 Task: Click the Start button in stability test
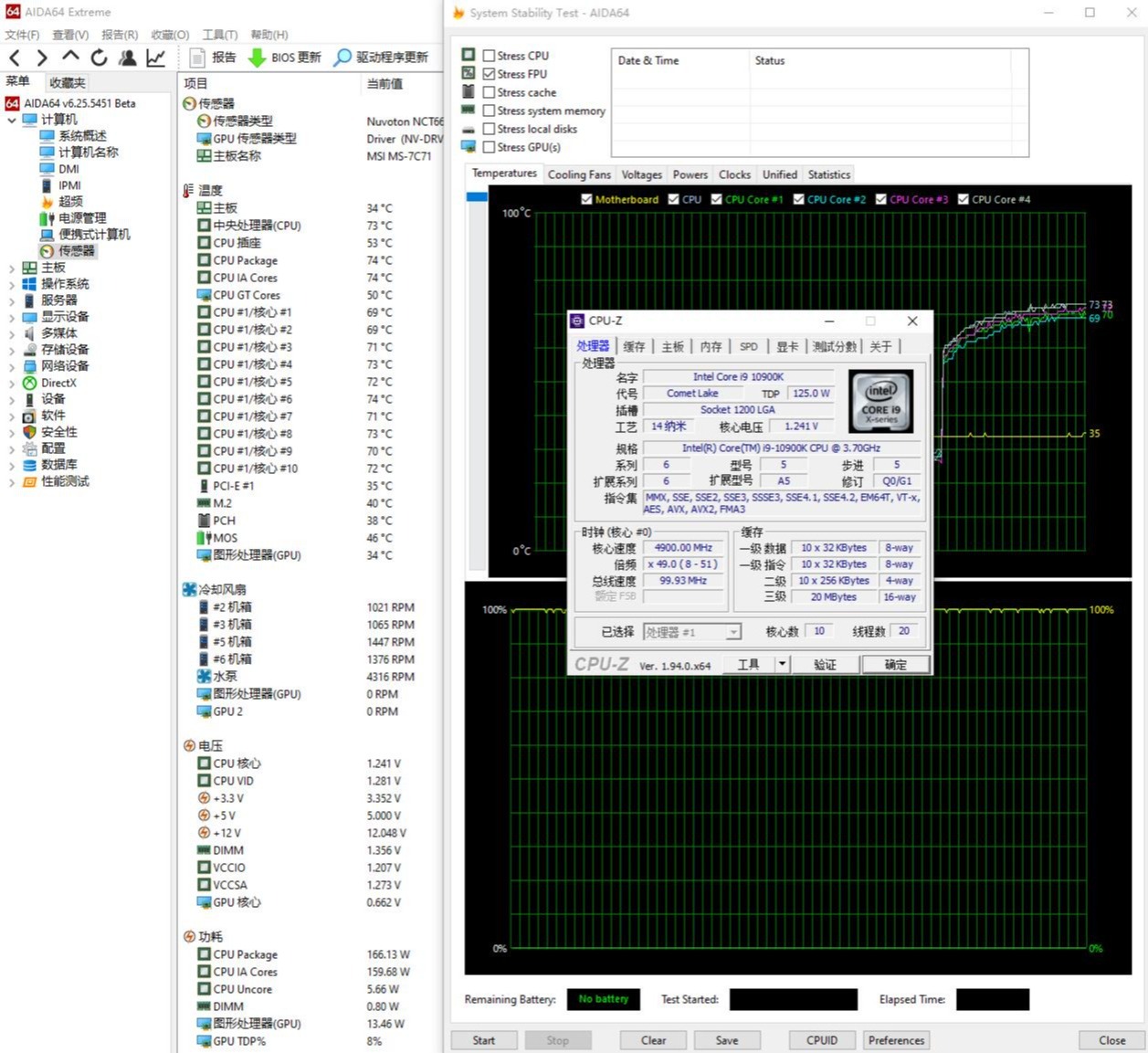pos(483,1040)
